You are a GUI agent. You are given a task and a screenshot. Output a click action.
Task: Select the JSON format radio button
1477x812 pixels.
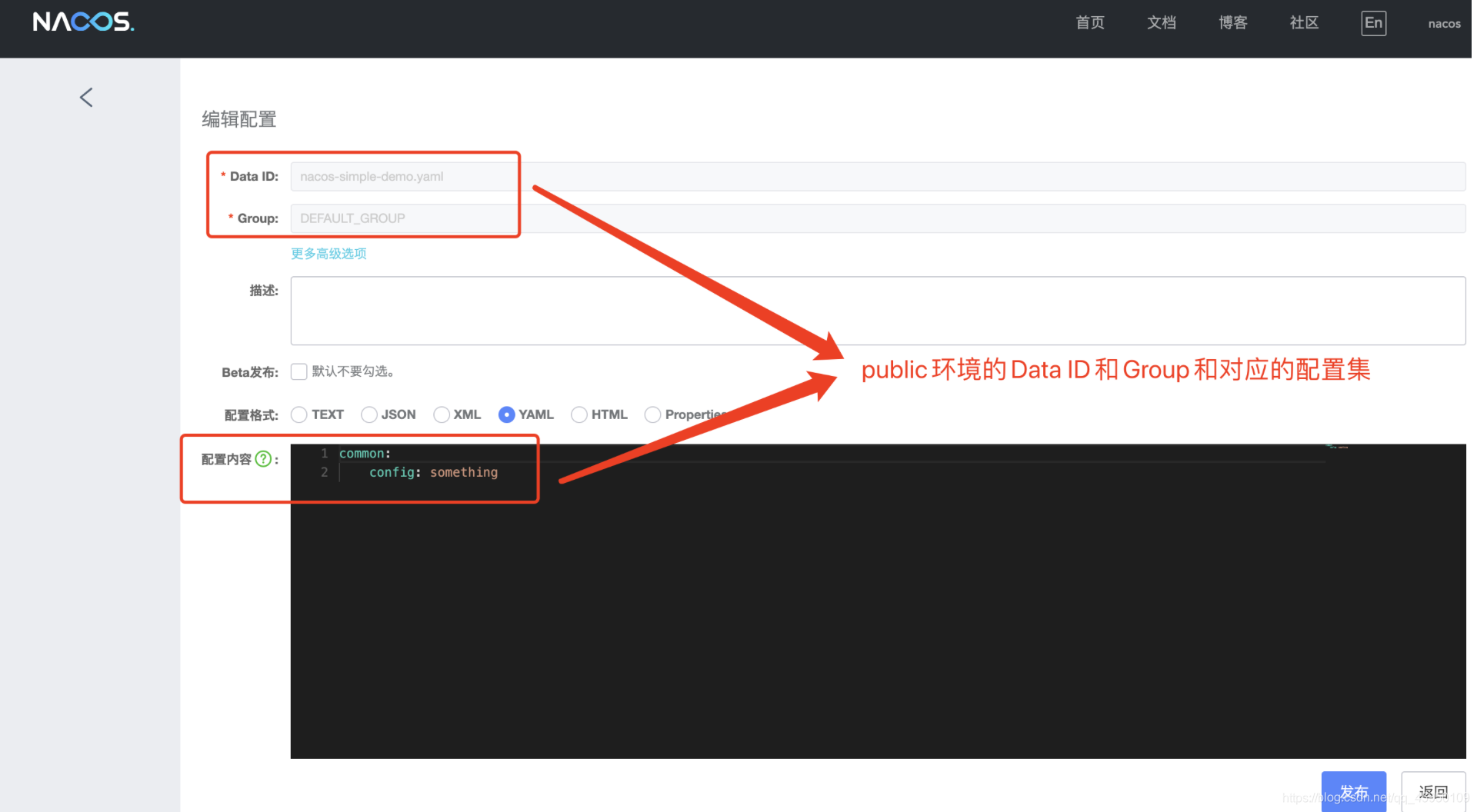click(x=369, y=414)
